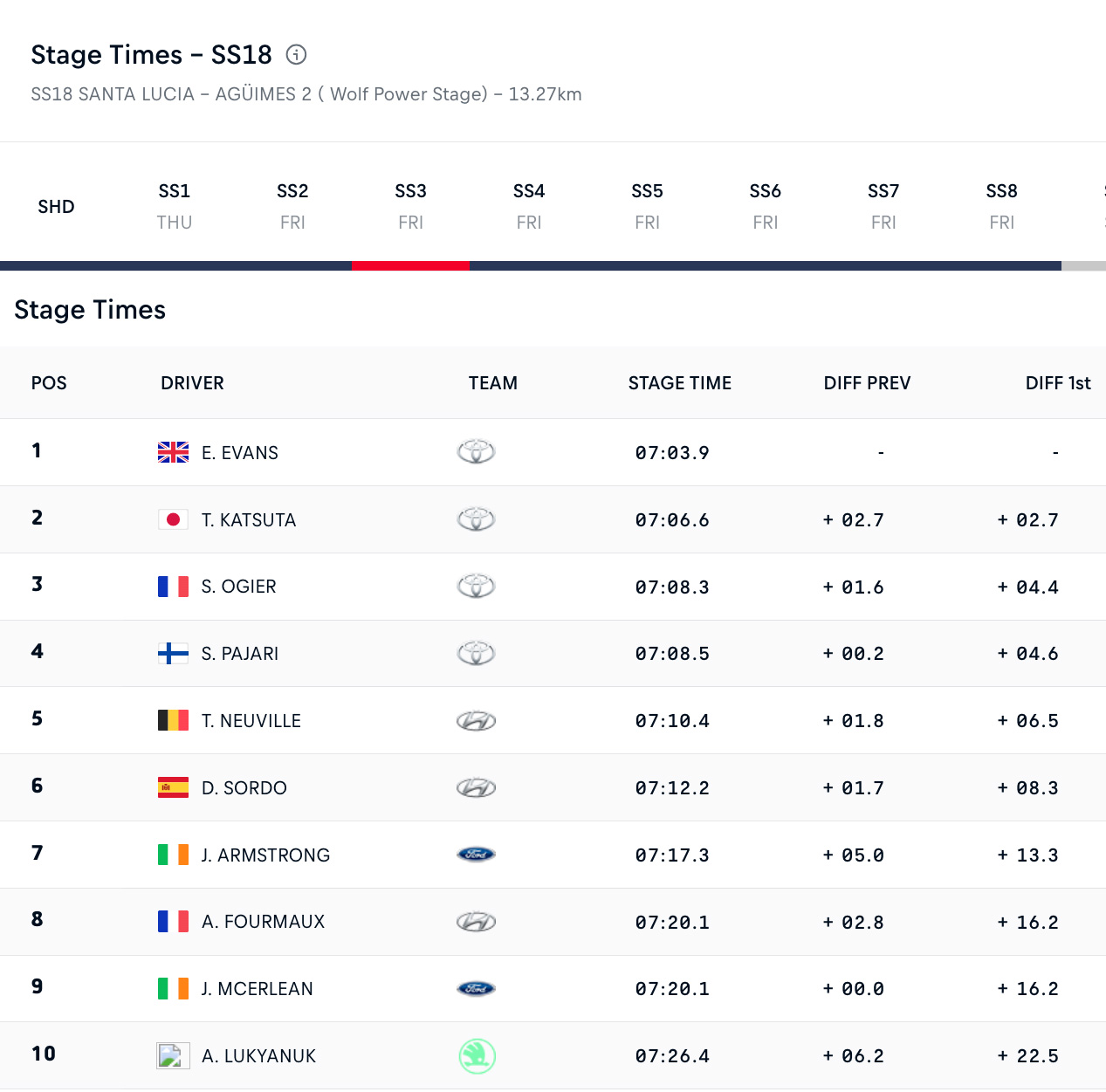Click the Japan flag next to T. Katsuta
Viewport: 1106px width, 1092px height.
[173, 520]
